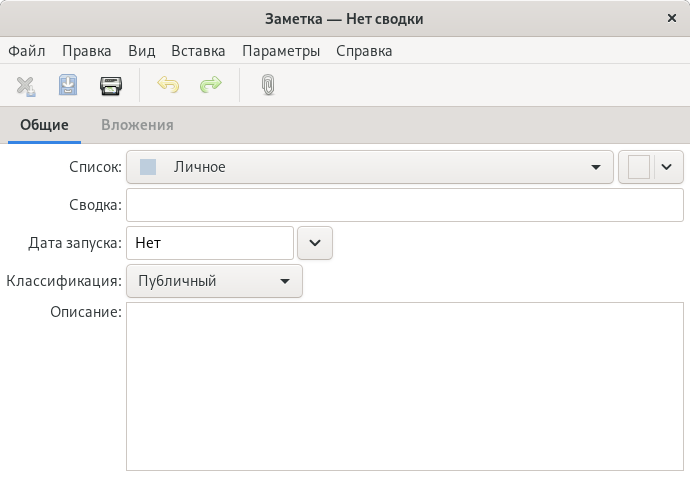Open the Файл menu
The height and width of the screenshot is (477, 690).
coord(27,51)
